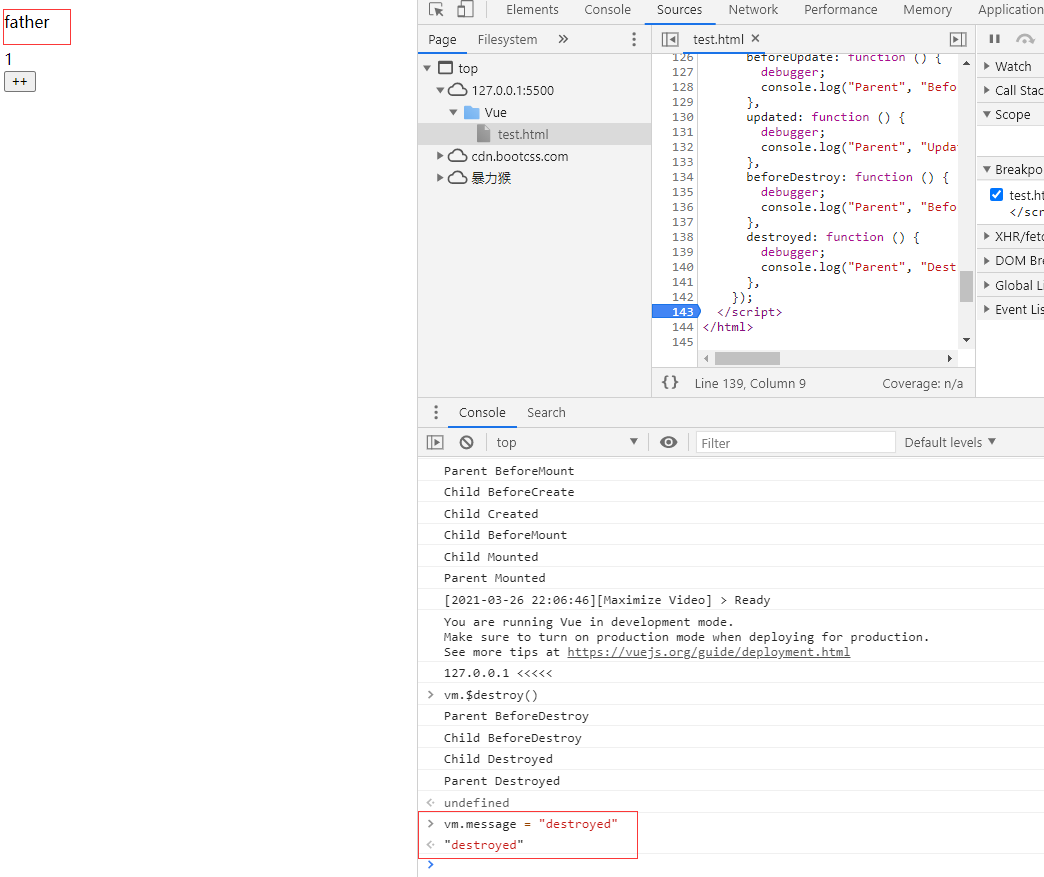
Task: Collapse the Vue folder node
Action: pos(453,112)
